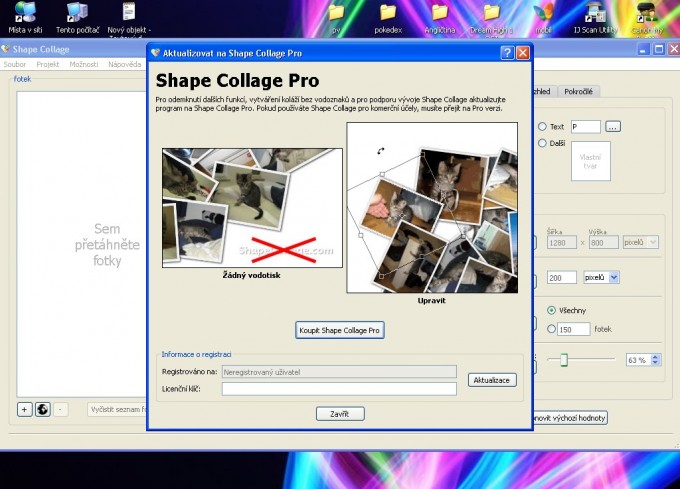This screenshot has height=489, width=680.
Task: Click the Vlastní tvar custom shape box
Action: pyautogui.click(x=591, y=161)
